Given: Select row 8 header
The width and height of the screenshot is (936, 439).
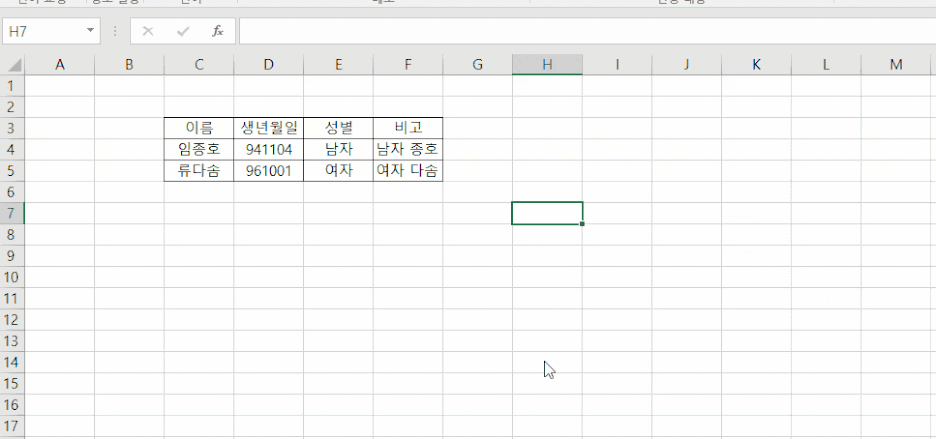Looking at the screenshot, I should [12, 235].
